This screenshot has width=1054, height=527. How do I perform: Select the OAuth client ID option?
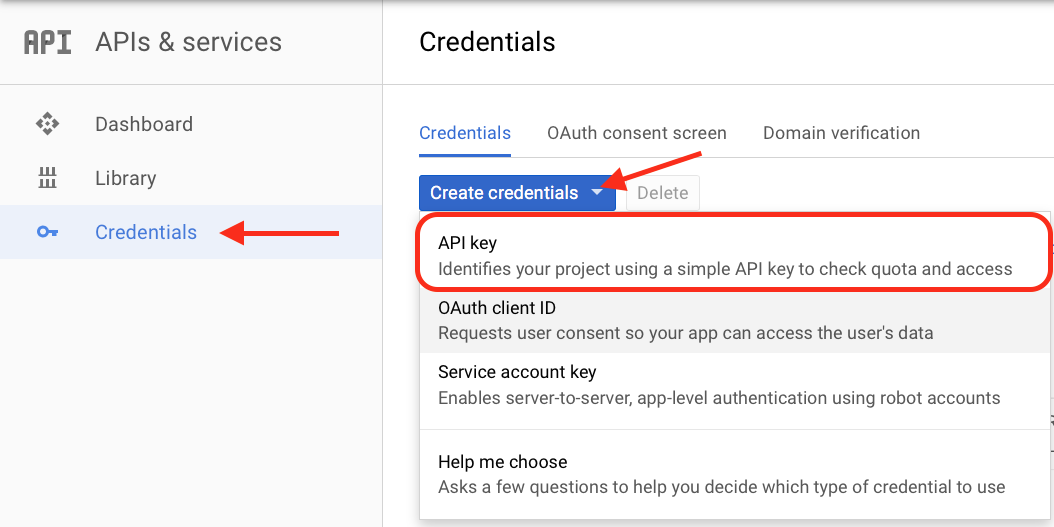pos(497,308)
